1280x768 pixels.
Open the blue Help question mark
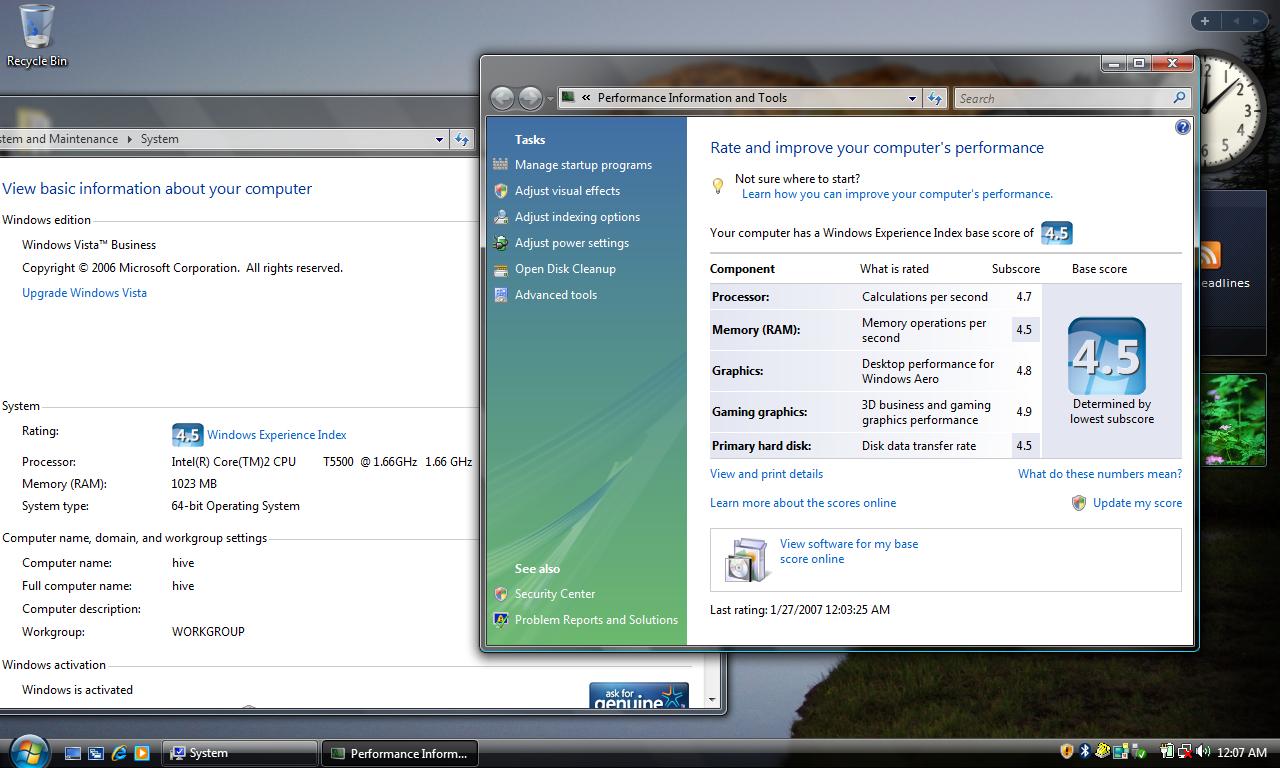click(1183, 127)
